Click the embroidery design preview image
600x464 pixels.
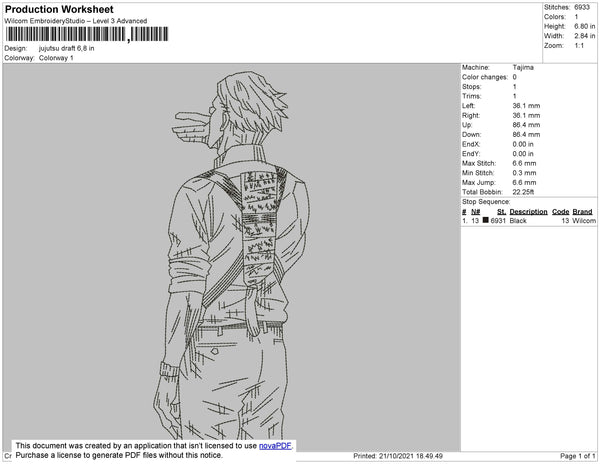(x=232, y=256)
